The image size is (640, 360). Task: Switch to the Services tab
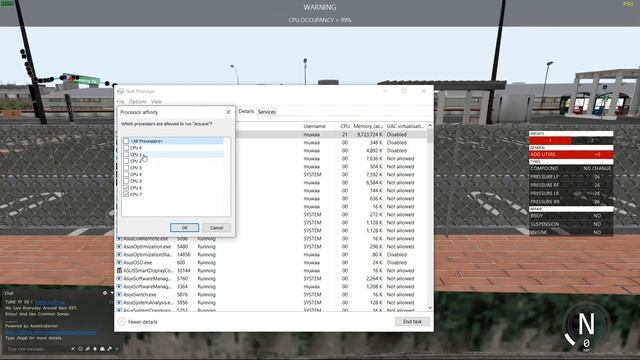pyautogui.click(x=267, y=112)
